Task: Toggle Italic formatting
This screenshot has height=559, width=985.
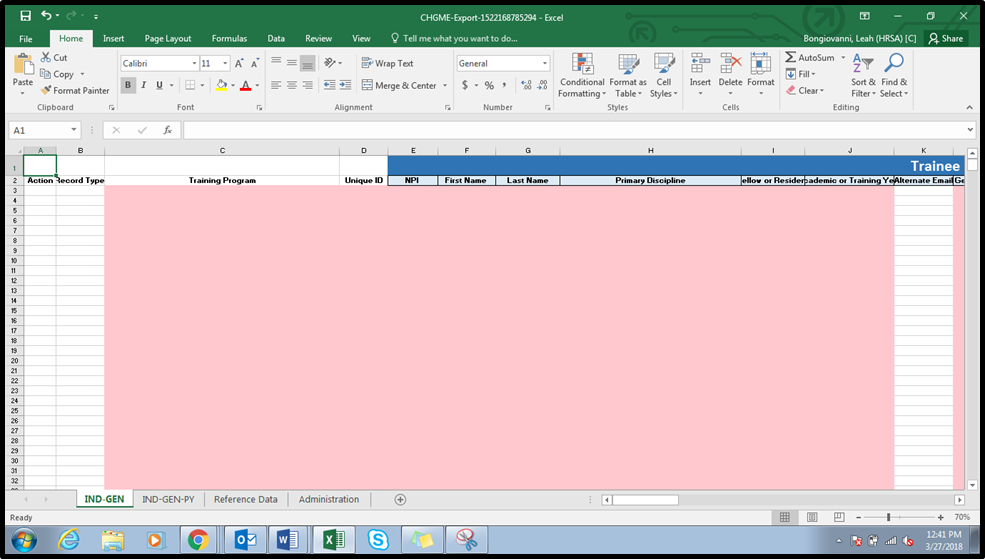Action: [x=143, y=86]
